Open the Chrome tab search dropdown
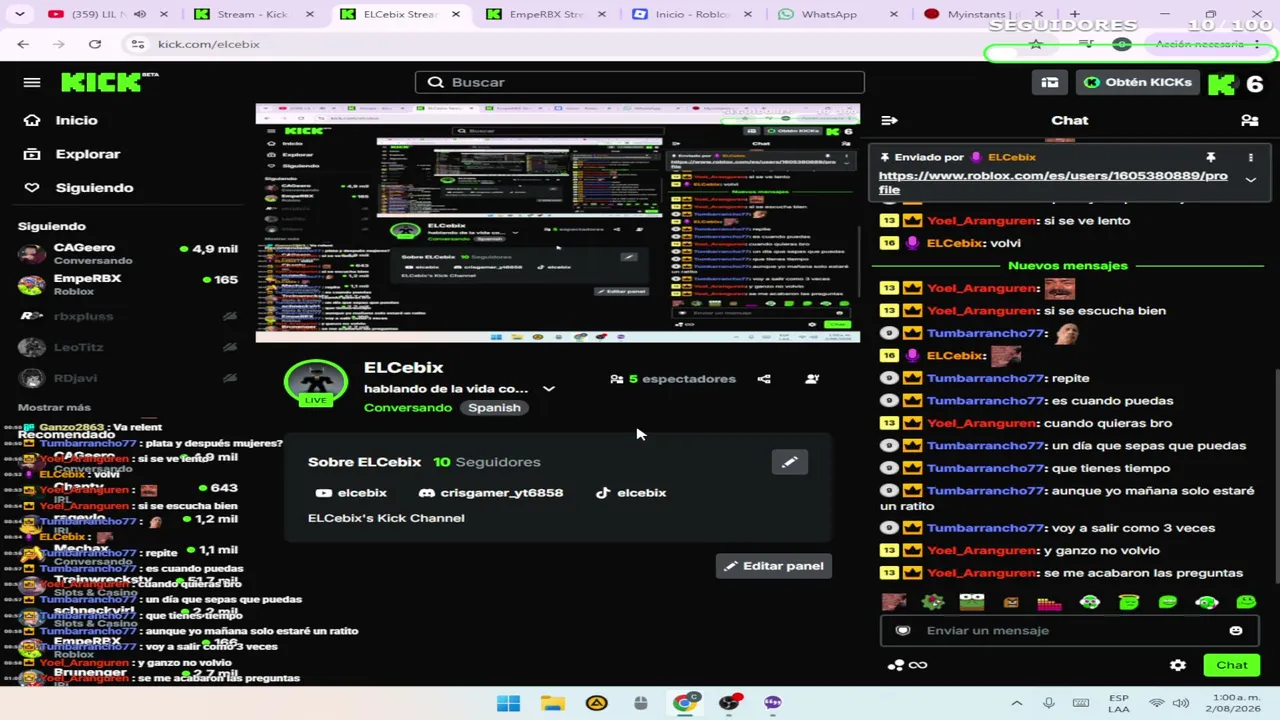 [x=20, y=14]
